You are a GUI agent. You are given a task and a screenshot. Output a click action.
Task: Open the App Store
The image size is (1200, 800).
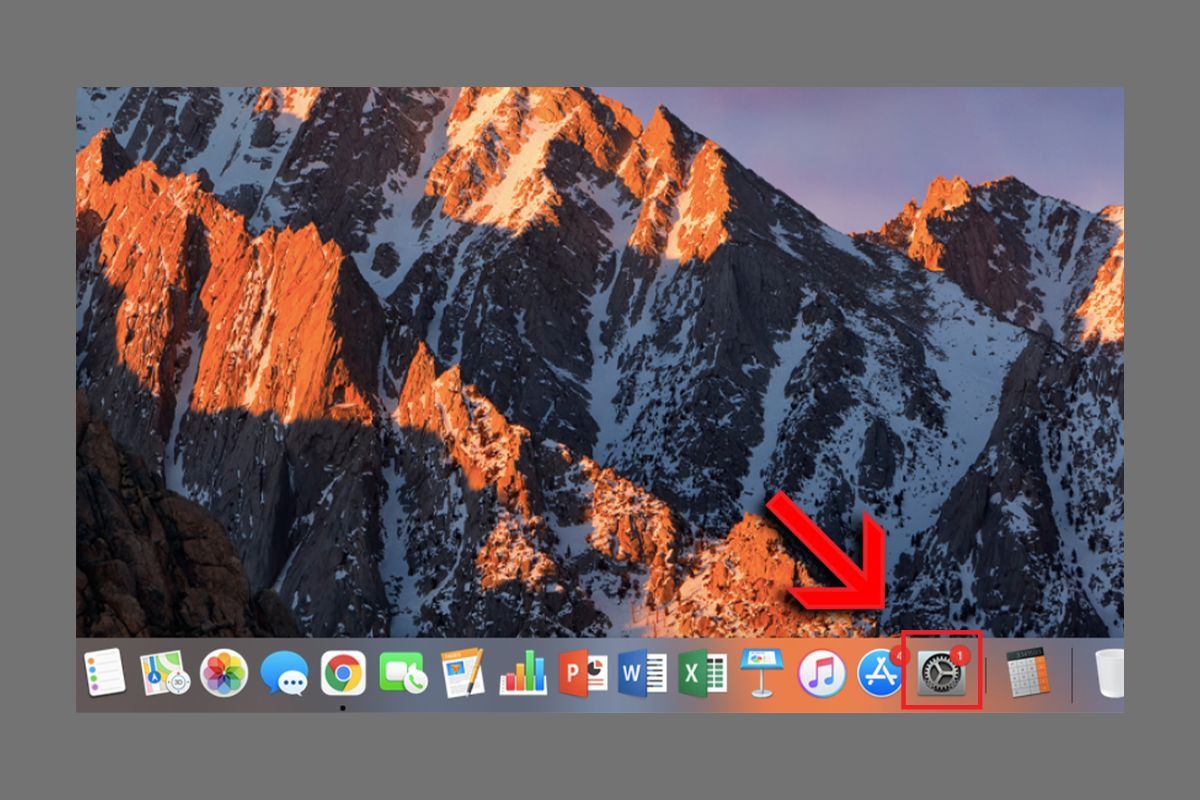(x=881, y=673)
